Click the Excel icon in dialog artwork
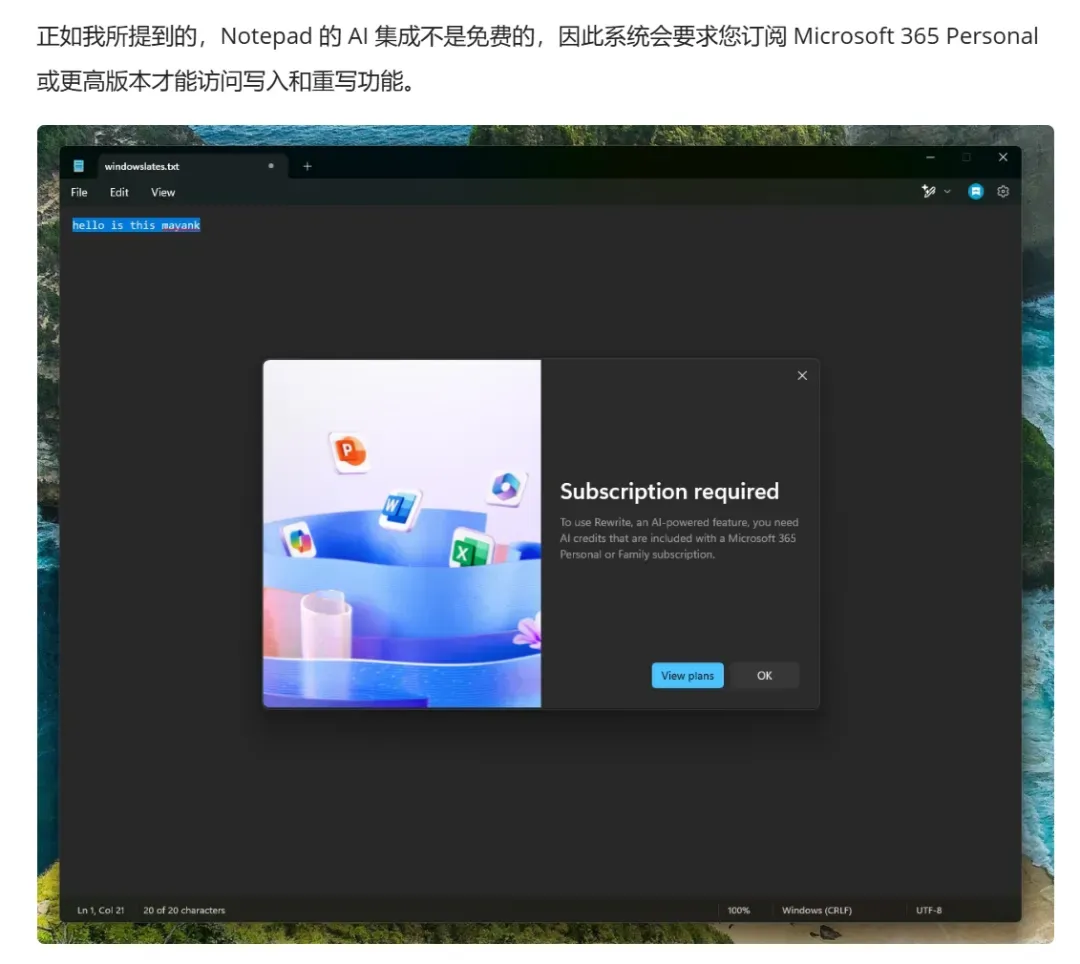This screenshot has height=964, width=1080. coord(470,549)
